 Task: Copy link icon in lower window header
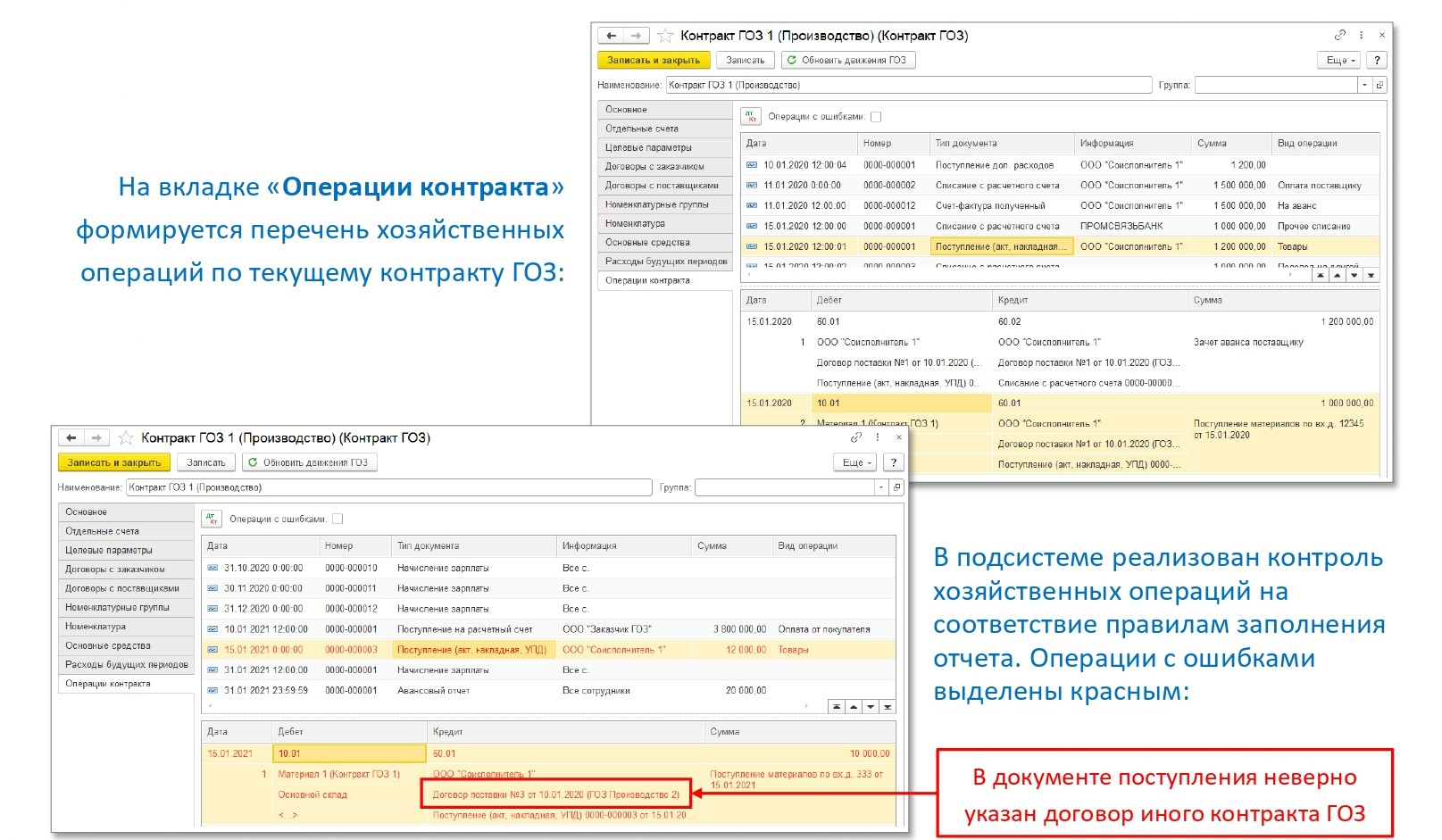pos(856,437)
